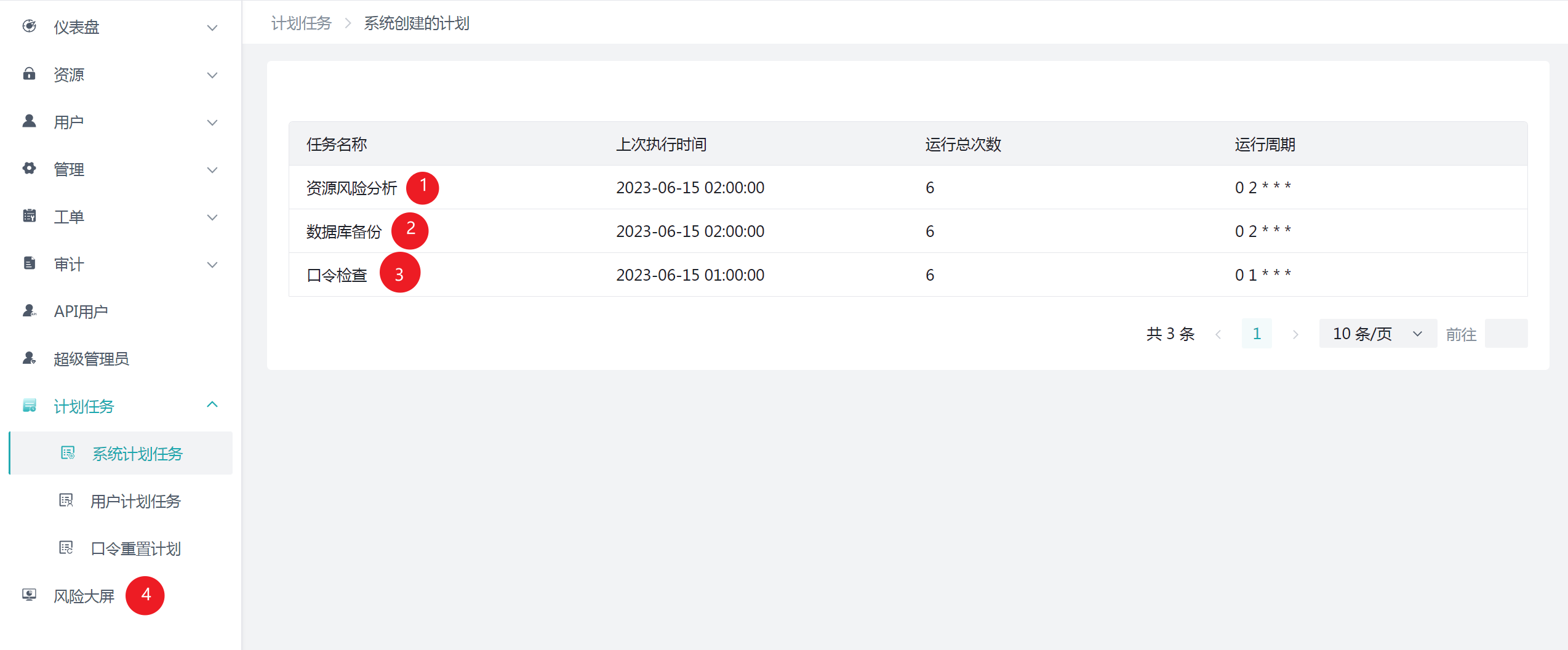Click the 计划任务 breadcrumb link
This screenshot has width=1568, height=650.
click(x=302, y=23)
